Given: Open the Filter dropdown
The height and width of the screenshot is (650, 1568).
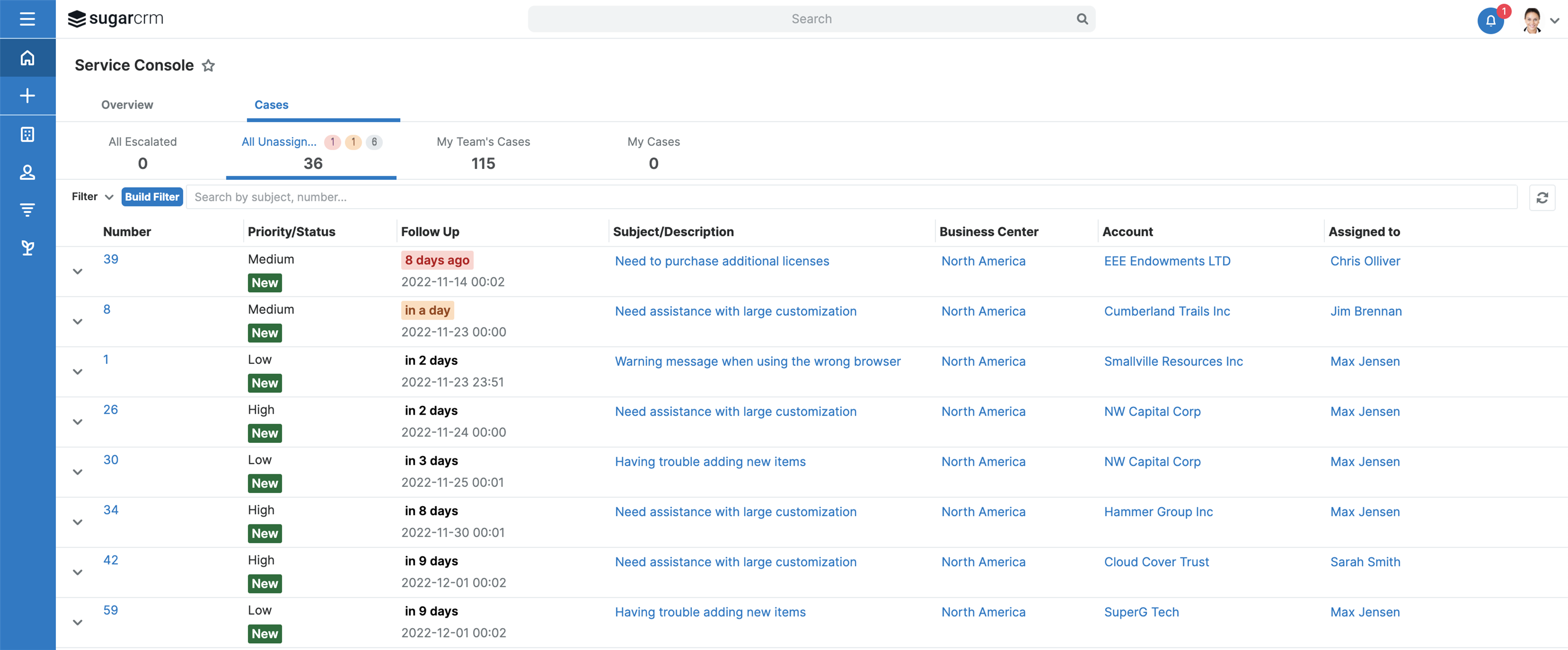Looking at the screenshot, I should pyautogui.click(x=93, y=197).
